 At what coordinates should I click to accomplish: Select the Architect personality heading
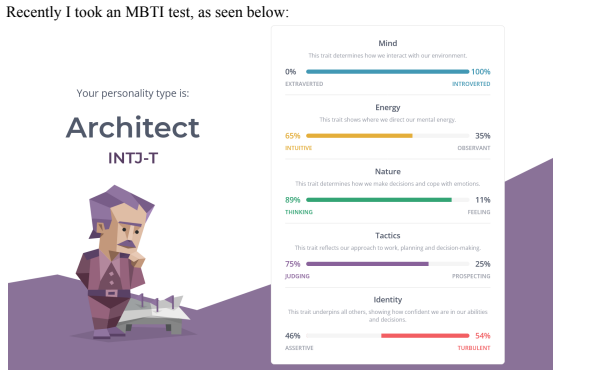[133, 128]
